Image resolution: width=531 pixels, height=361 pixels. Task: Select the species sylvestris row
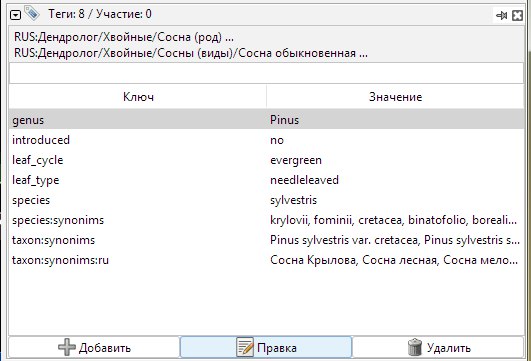click(x=266, y=200)
